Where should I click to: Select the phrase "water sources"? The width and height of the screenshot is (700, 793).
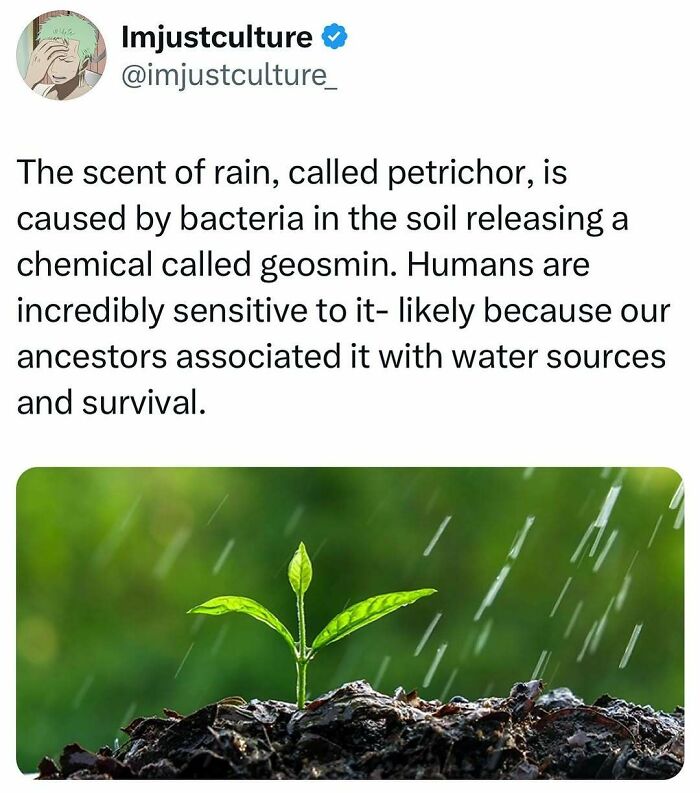click(x=558, y=357)
